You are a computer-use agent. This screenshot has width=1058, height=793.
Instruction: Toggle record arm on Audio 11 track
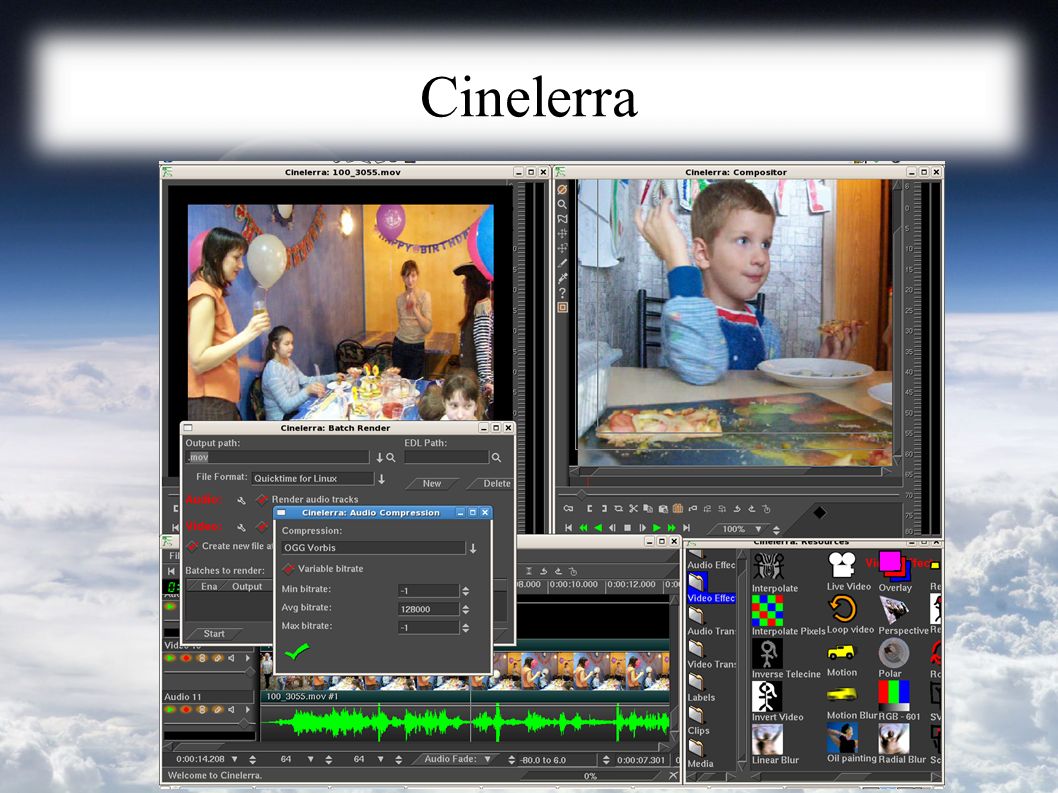(x=186, y=709)
